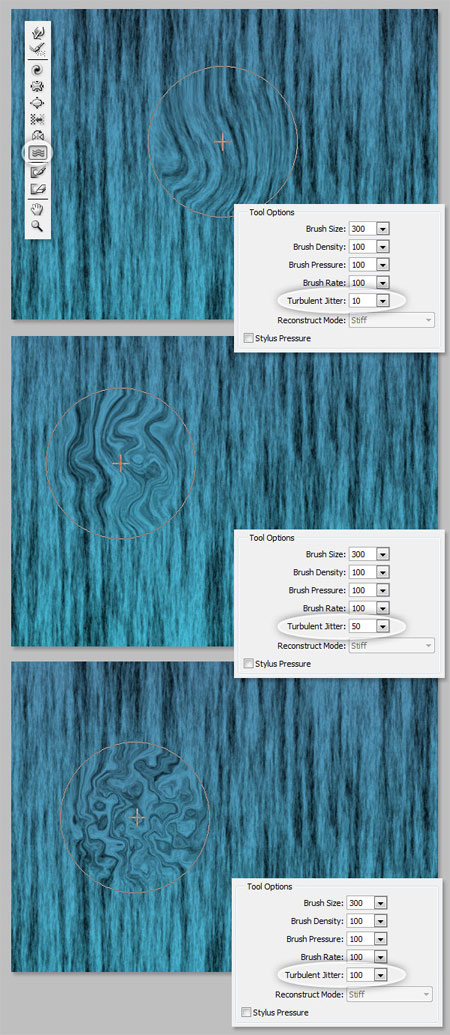The image size is (450, 1035).
Task: Enable Stylus Pressure where Turbulent Jitter is 10
Action: tap(248, 339)
